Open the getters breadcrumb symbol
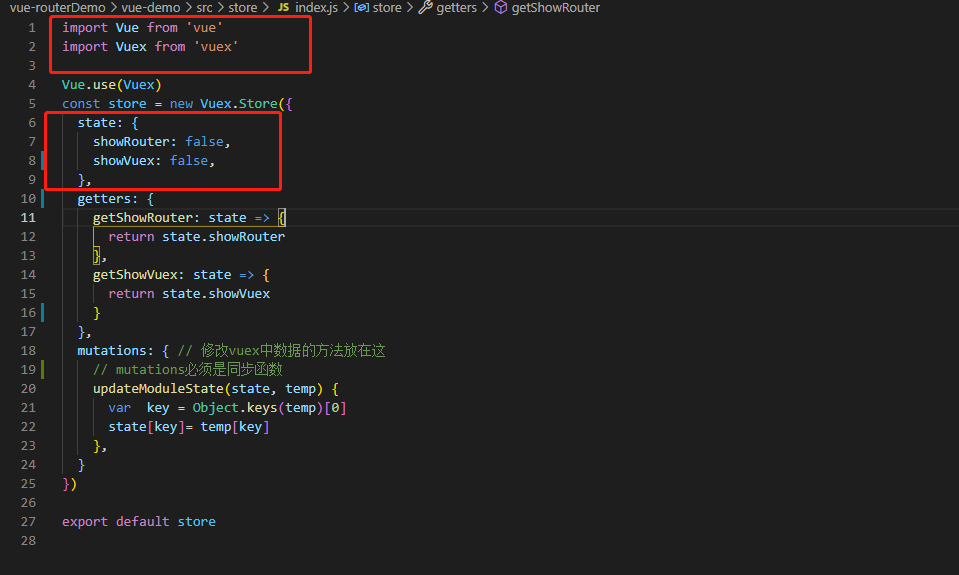Screen dimensions: 959x575 tap(456, 7)
